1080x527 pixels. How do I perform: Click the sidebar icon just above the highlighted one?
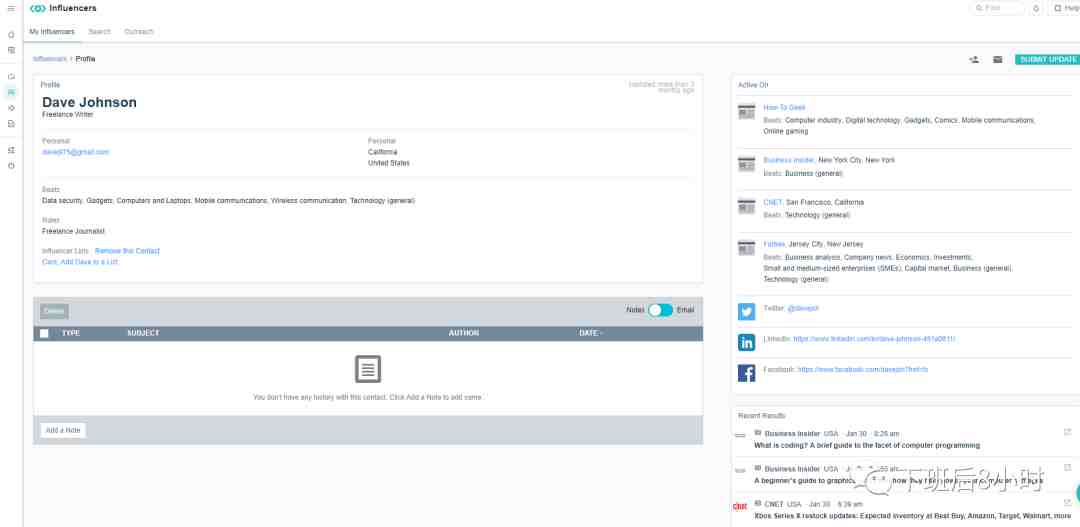pyautogui.click(x=11, y=76)
